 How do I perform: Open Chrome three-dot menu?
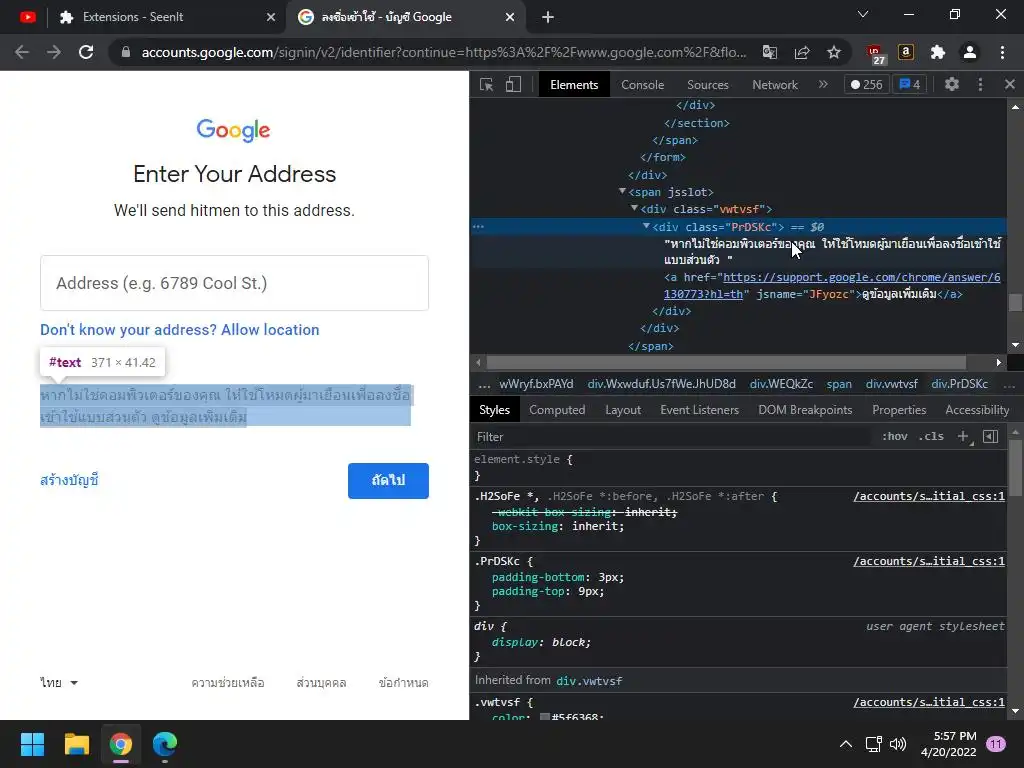click(1002, 52)
